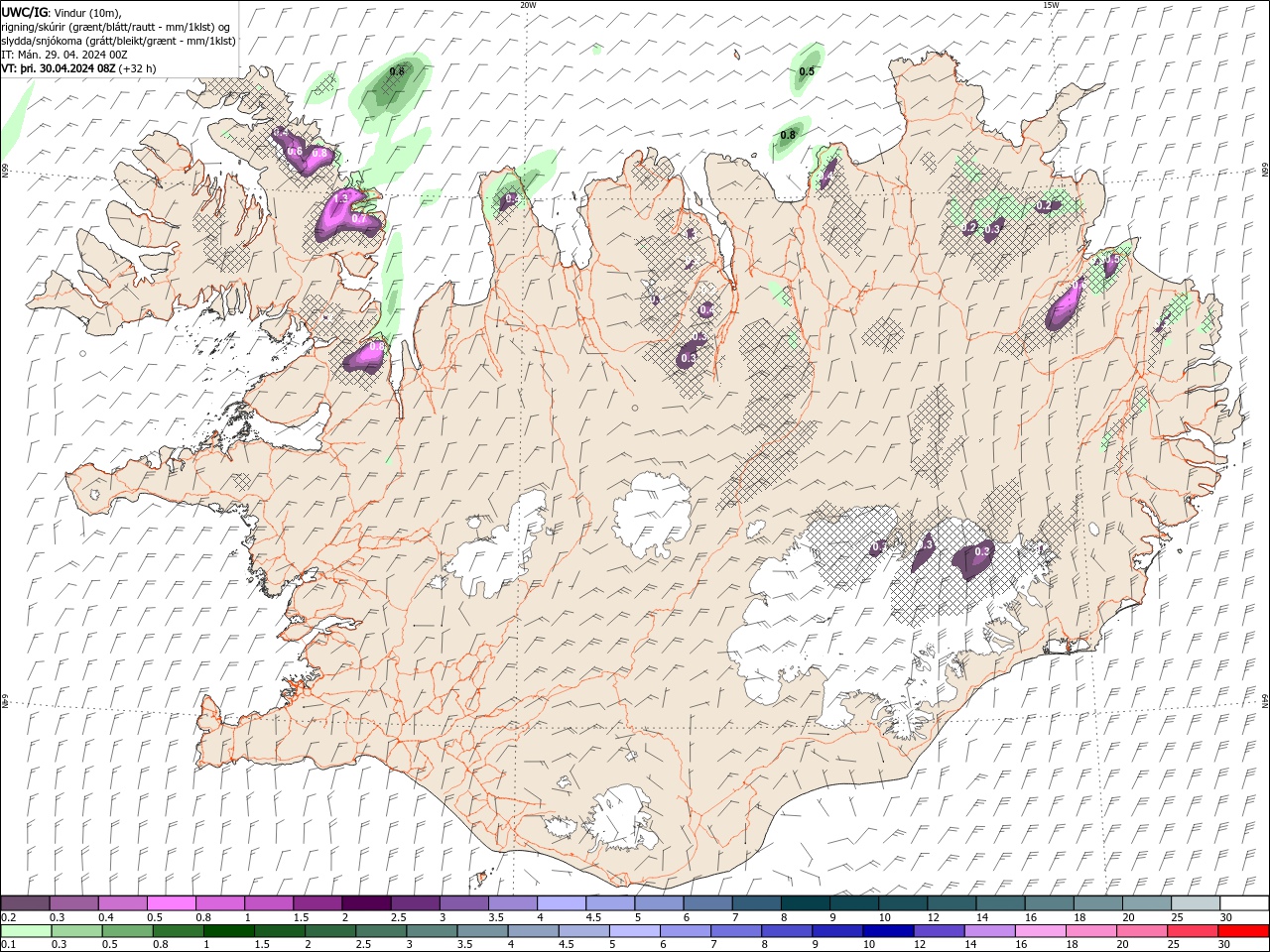The height and width of the screenshot is (952, 1270).
Task: Select the upper legend swatch between 12 and 14
Action: coord(951,903)
